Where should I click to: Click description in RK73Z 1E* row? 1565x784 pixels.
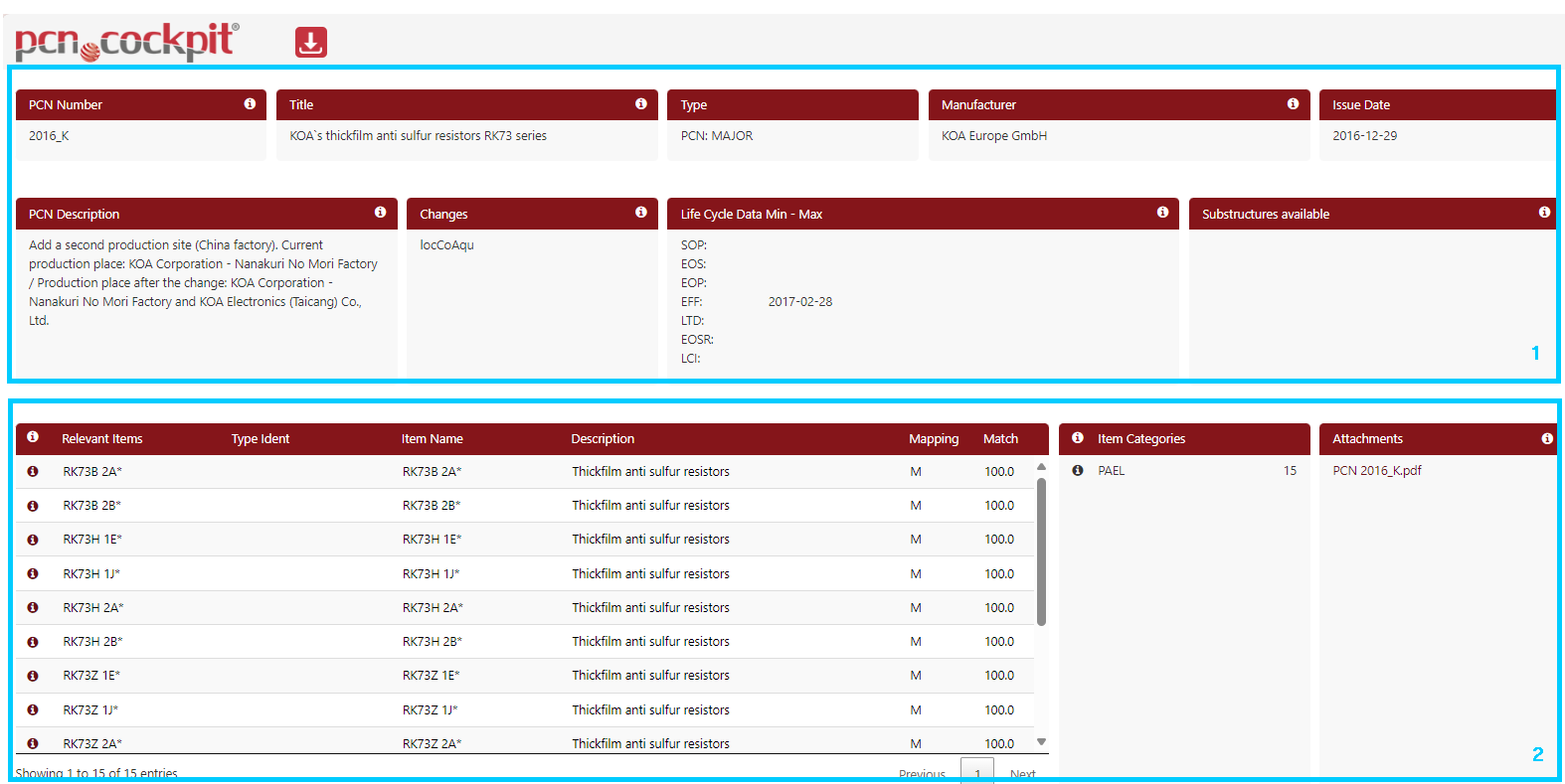[650, 676]
